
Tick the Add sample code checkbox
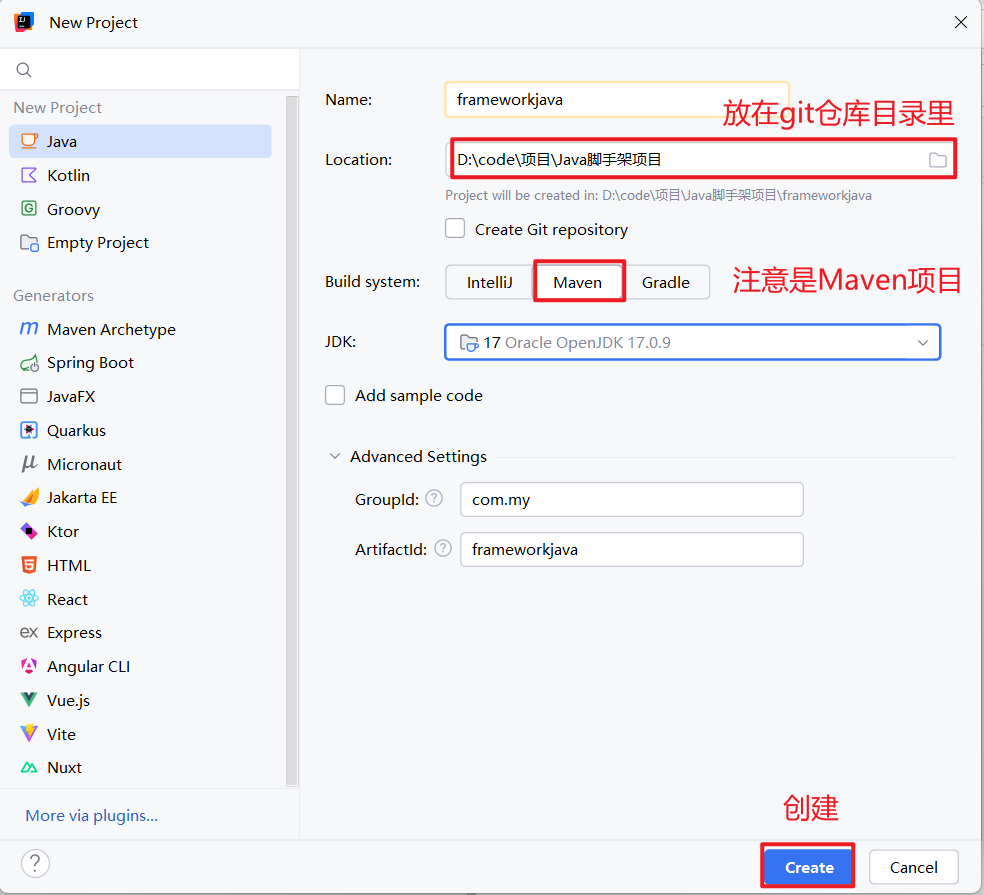point(335,395)
